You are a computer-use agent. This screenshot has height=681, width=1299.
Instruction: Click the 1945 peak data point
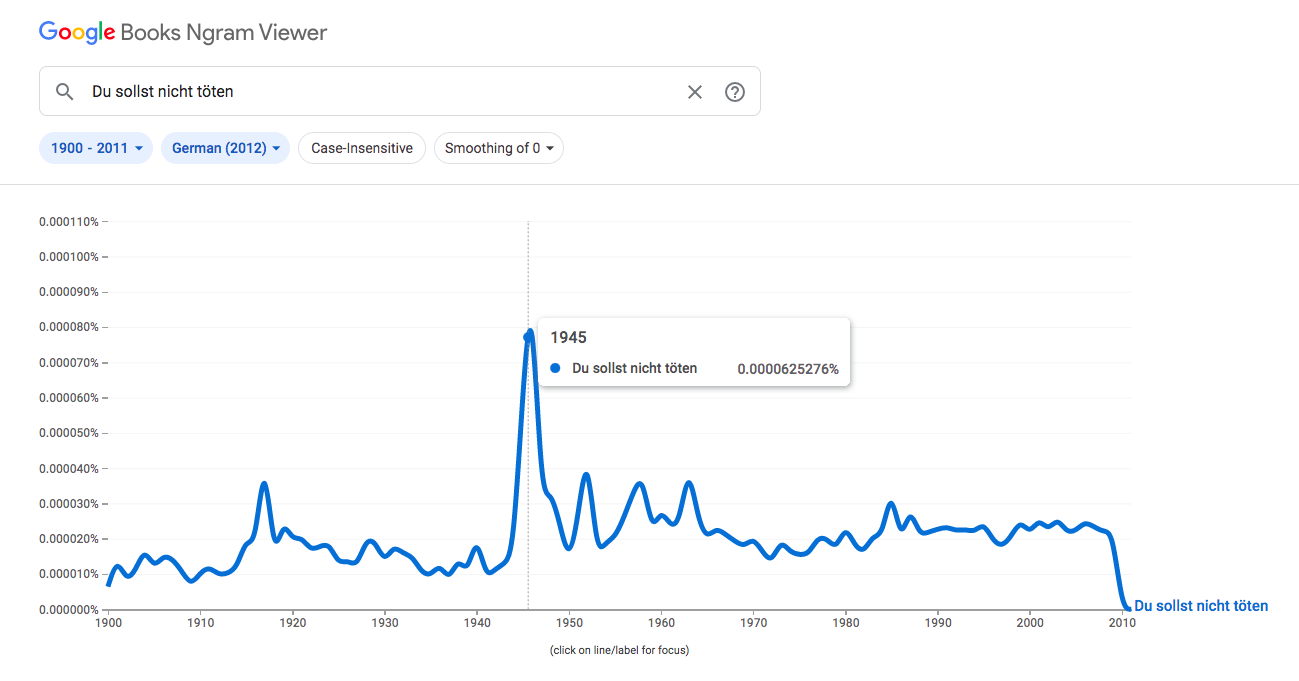[x=528, y=336]
